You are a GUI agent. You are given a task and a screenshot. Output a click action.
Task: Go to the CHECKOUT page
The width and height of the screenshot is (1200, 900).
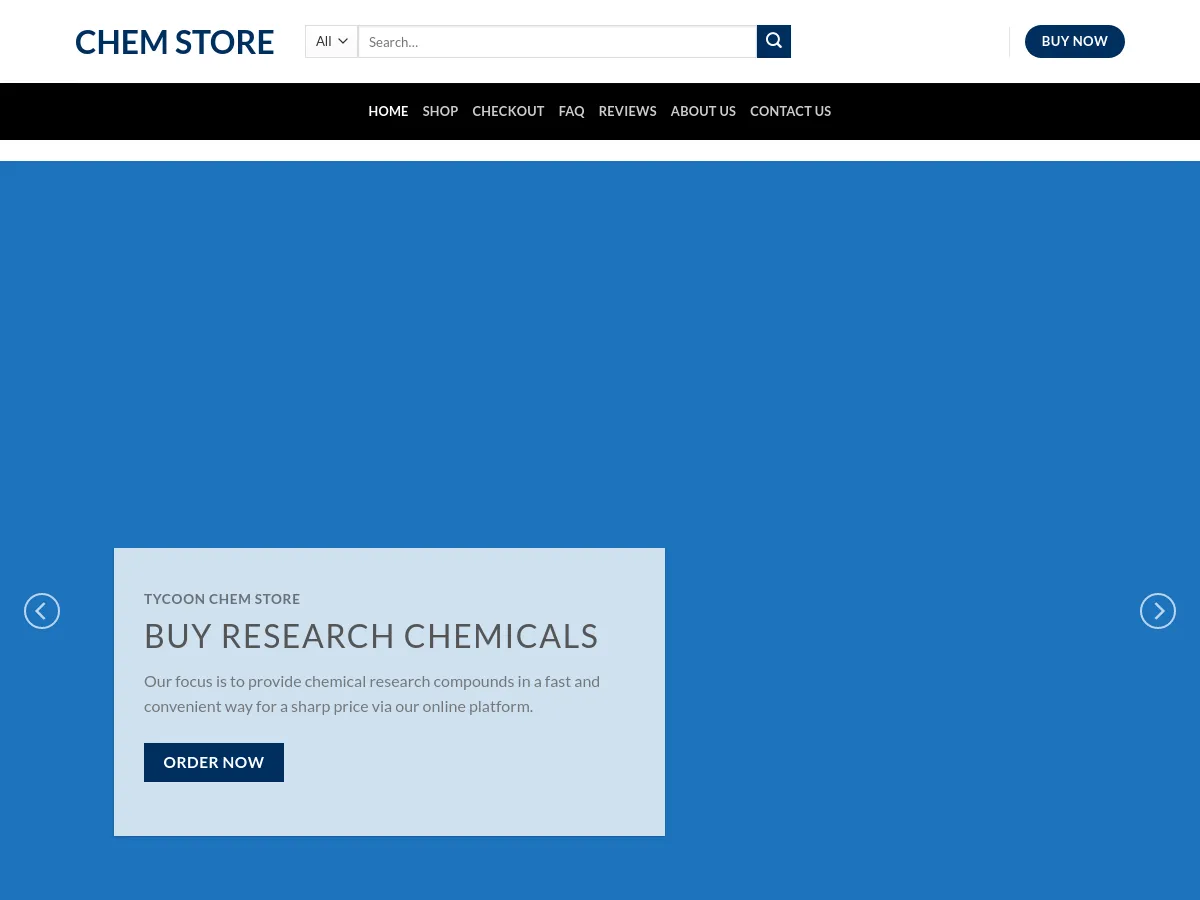tap(508, 111)
